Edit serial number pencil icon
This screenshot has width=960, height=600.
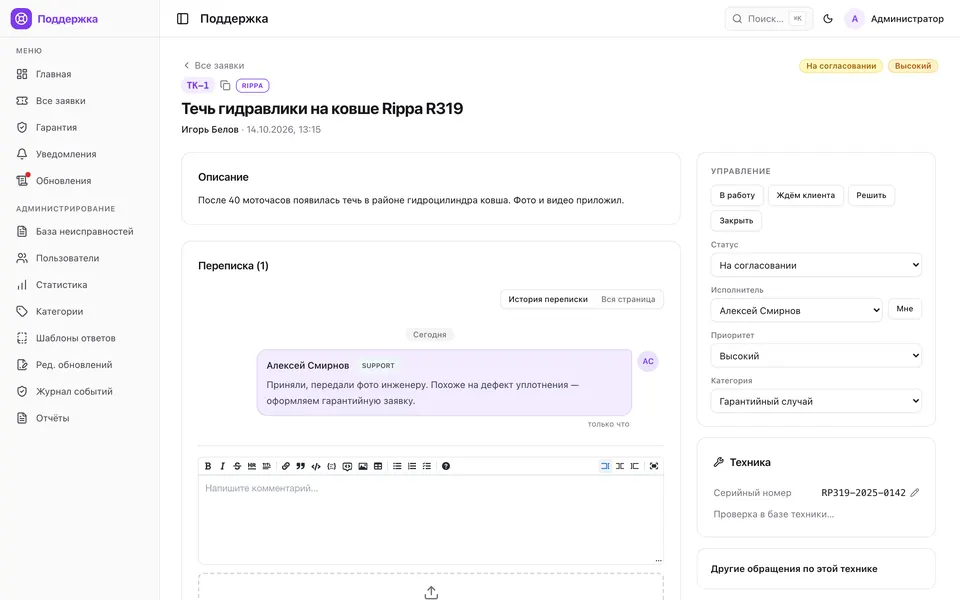915,492
